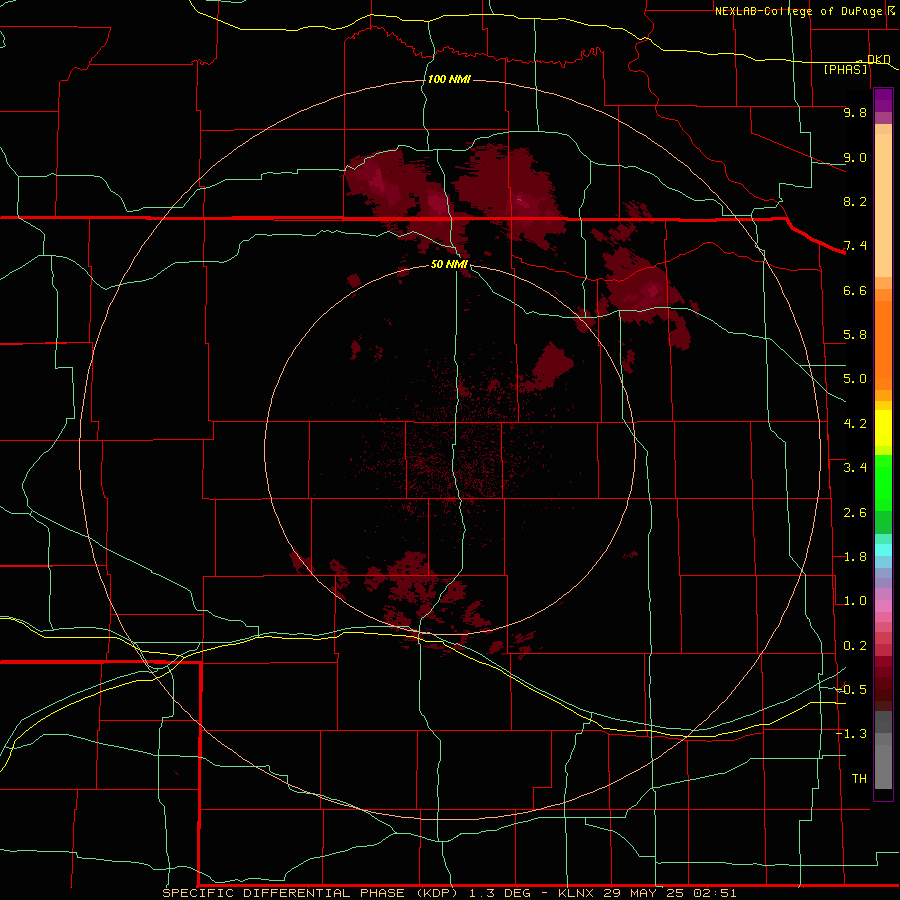The image size is (900, 900).
Task: Pick the cyan swatch on the color scale
Action: click(883, 549)
